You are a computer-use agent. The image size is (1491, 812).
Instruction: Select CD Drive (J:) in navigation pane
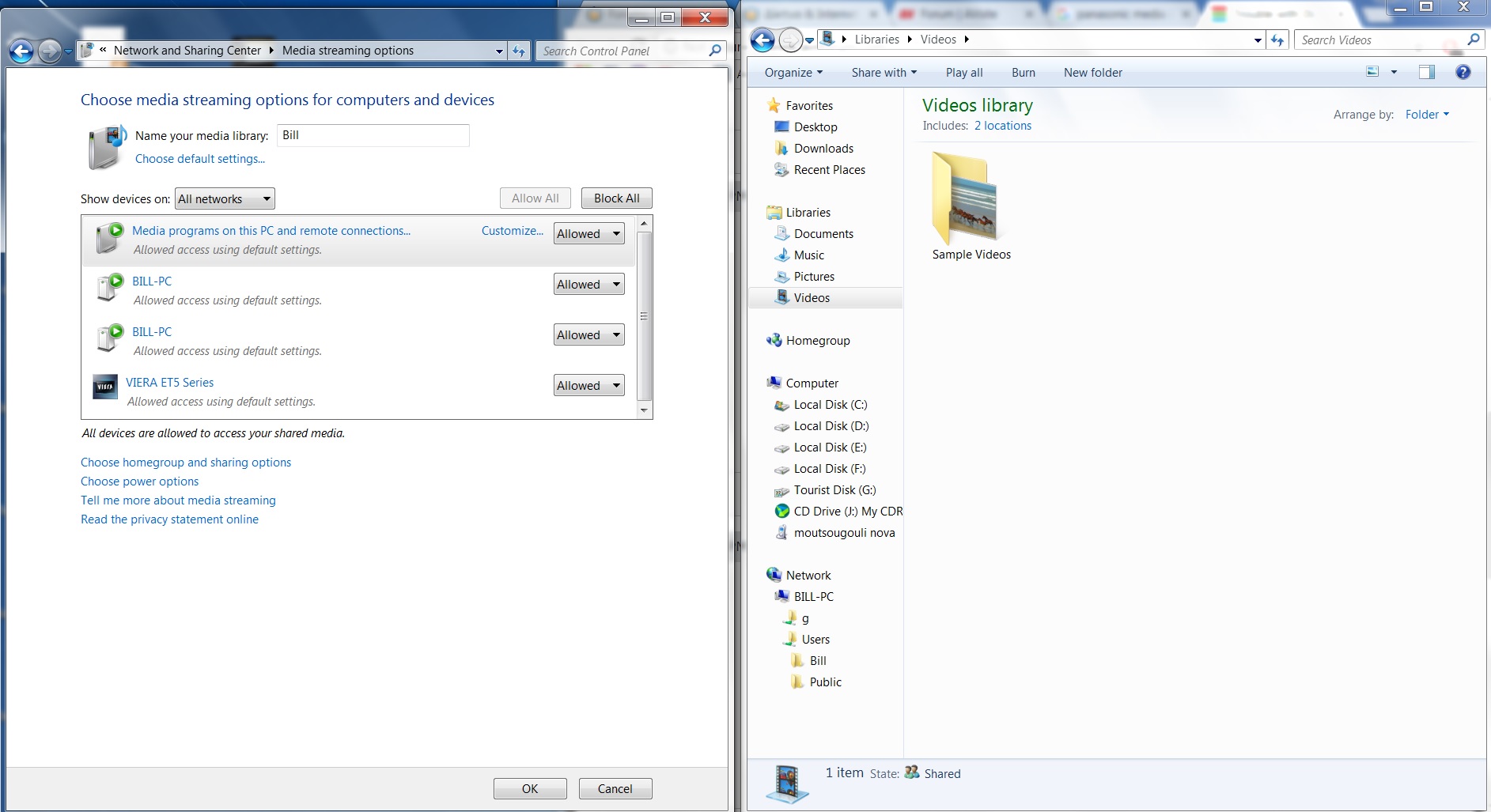tap(847, 512)
